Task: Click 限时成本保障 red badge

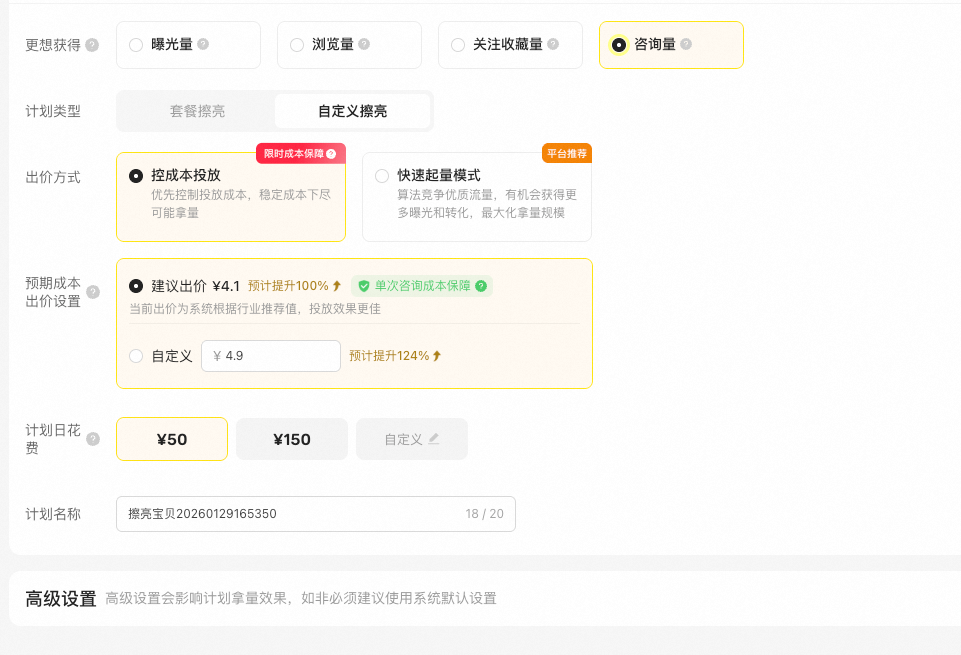Action: (301, 154)
